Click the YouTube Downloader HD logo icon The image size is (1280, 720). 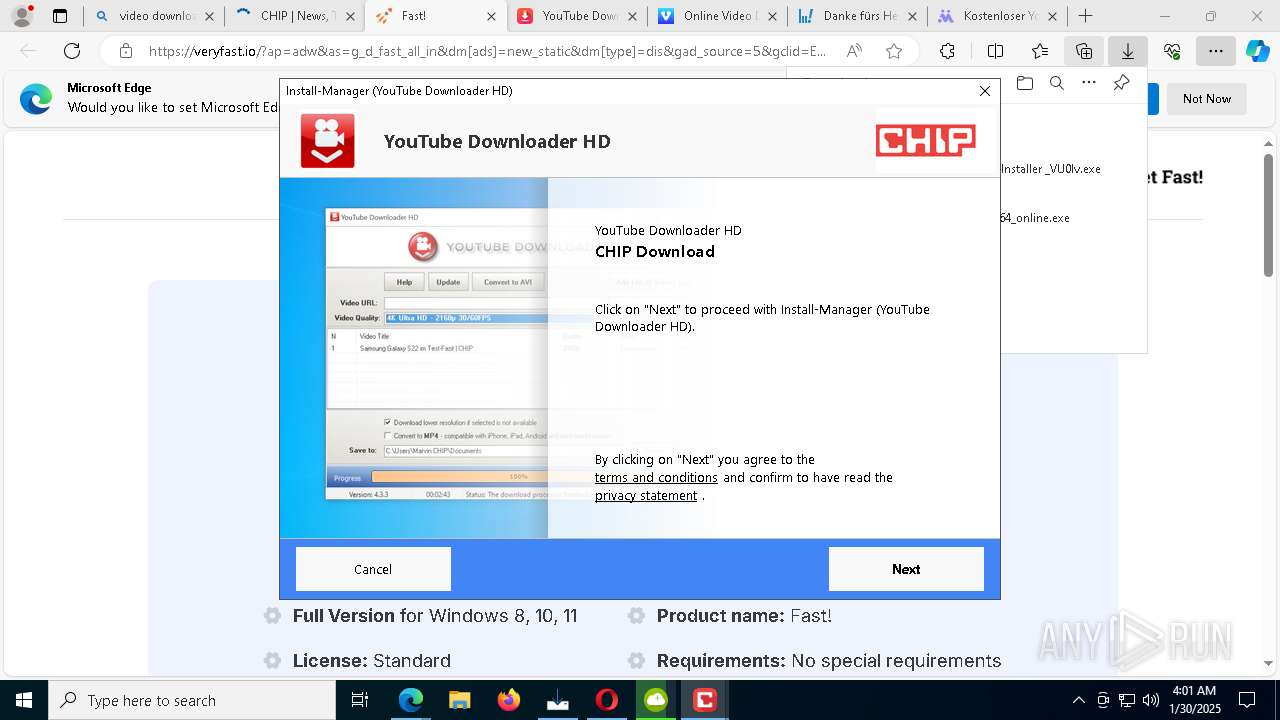click(328, 141)
